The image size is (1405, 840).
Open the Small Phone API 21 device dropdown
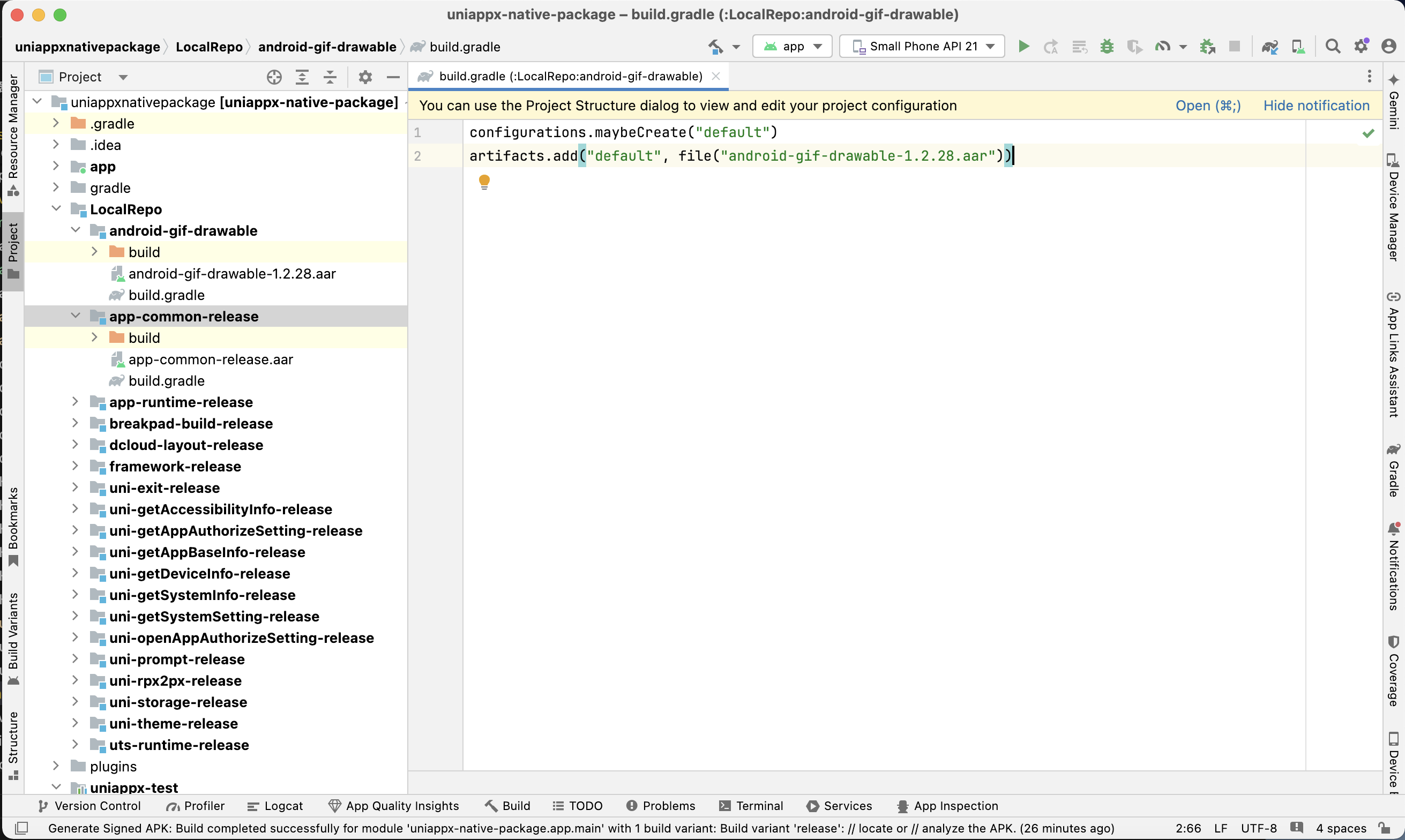pos(922,47)
